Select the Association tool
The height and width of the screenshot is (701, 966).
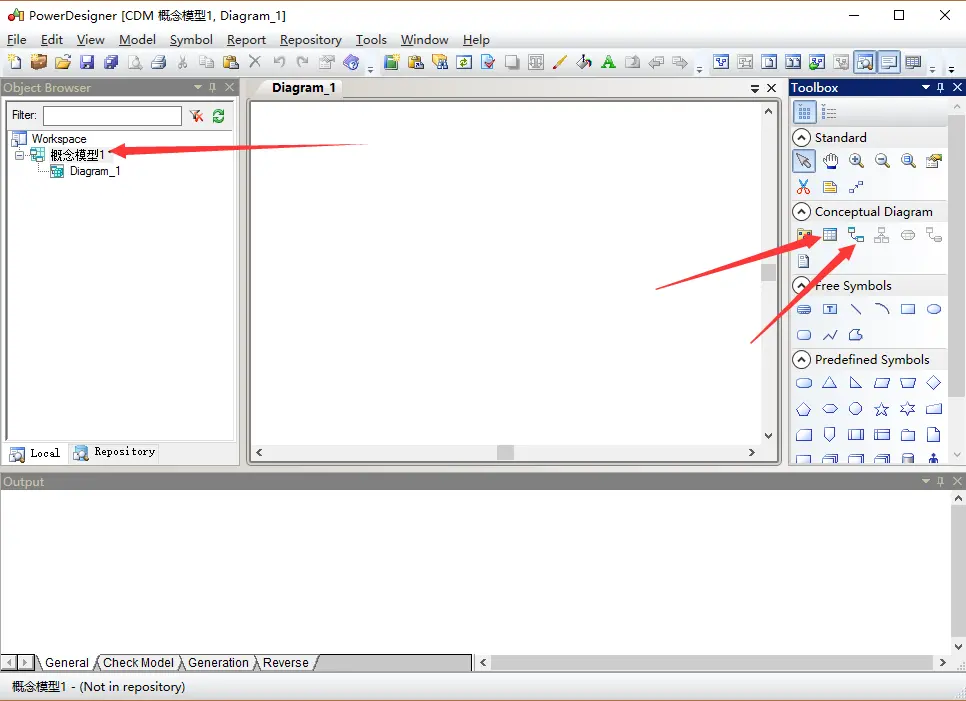click(x=908, y=235)
